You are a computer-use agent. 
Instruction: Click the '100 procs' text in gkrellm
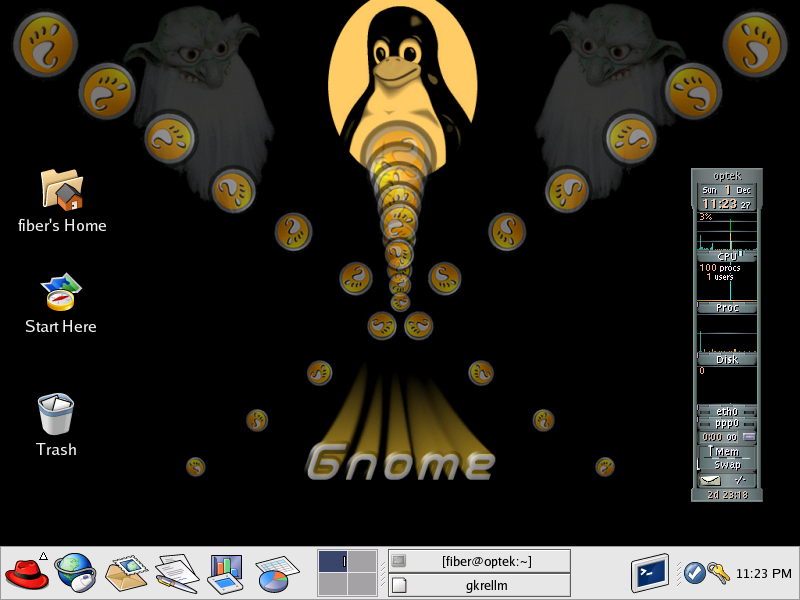click(x=720, y=267)
